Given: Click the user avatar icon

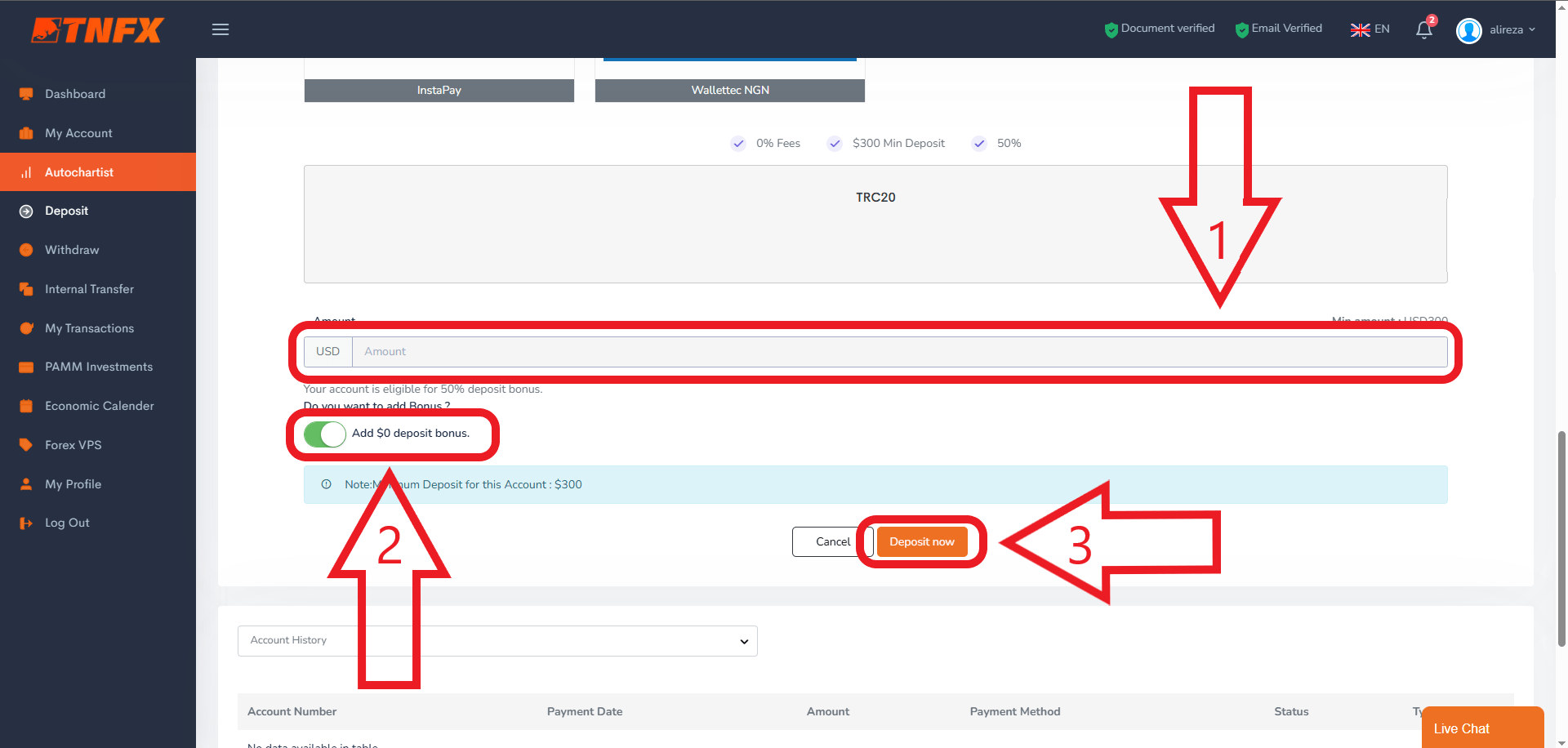Looking at the screenshot, I should (1468, 30).
